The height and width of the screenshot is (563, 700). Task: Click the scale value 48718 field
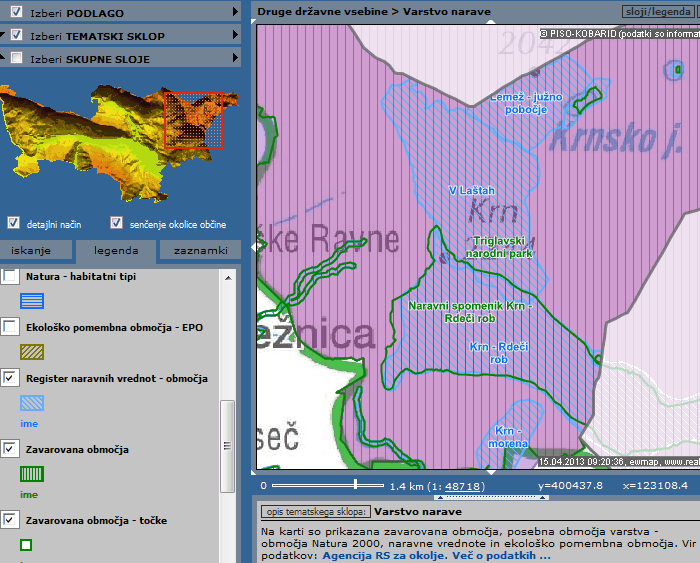point(464,486)
